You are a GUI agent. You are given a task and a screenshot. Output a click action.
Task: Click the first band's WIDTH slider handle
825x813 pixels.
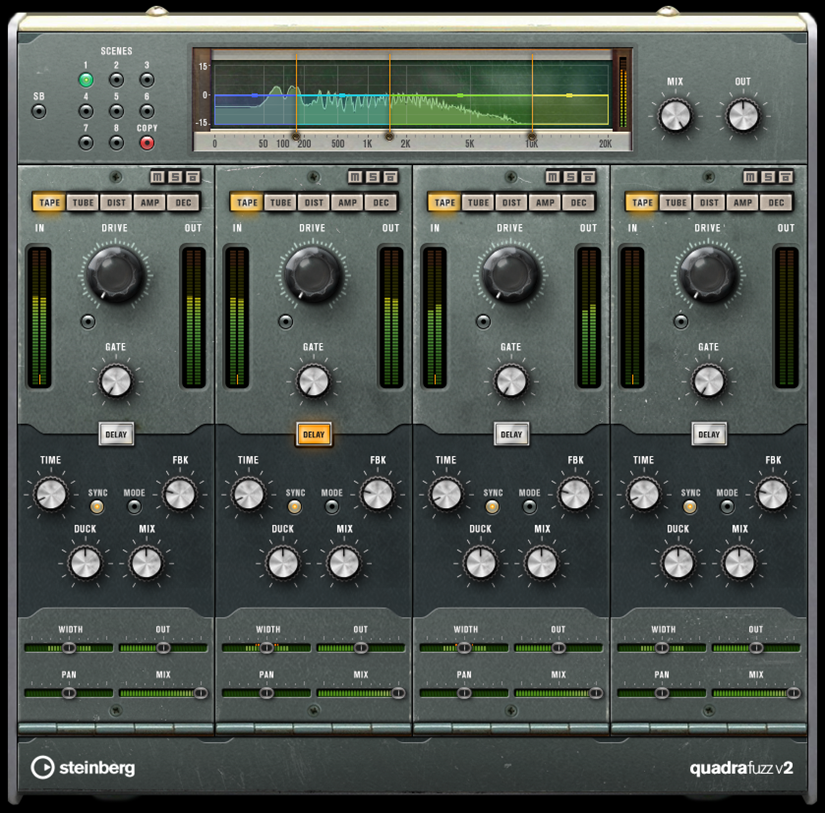pos(69,648)
